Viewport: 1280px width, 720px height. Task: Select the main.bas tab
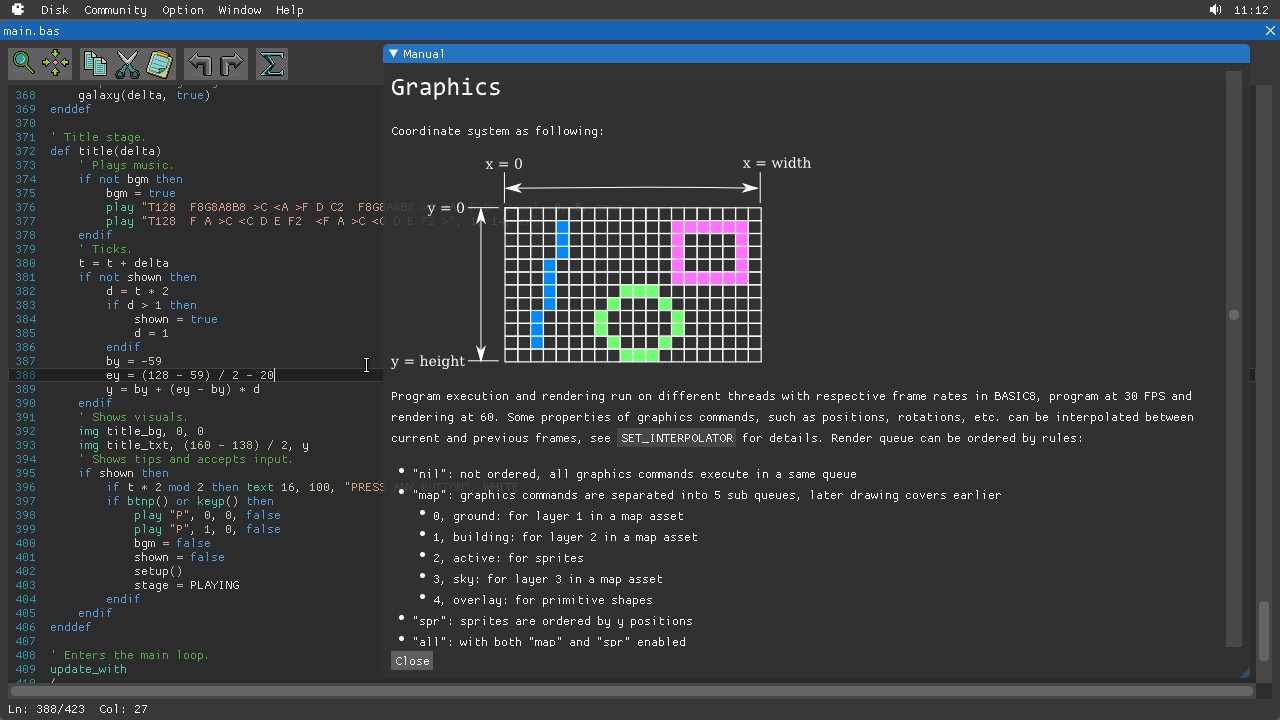(31, 30)
